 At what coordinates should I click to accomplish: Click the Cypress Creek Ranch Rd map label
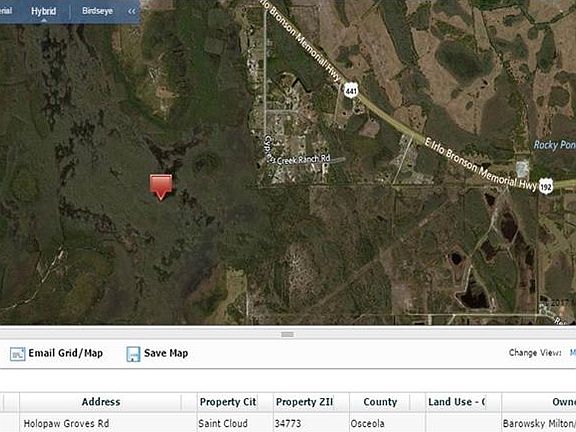click(x=298, y=153)
